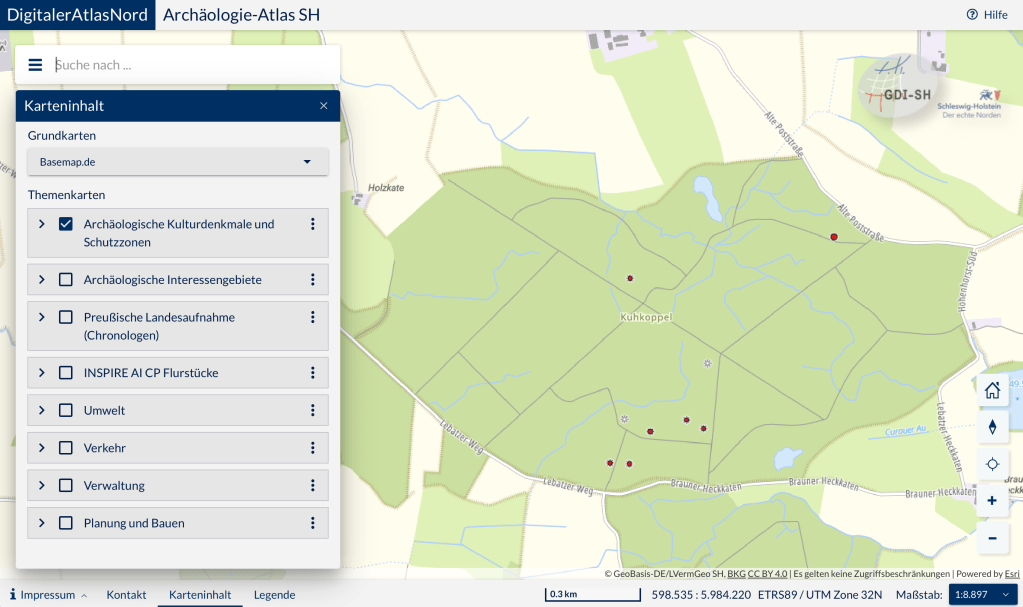Uncheck Archäologische Kulturdenkmale und Schutzzonen layer
Image resolution: width=1023 pixels, height=607 pixels.
click(x=66, y=224)
